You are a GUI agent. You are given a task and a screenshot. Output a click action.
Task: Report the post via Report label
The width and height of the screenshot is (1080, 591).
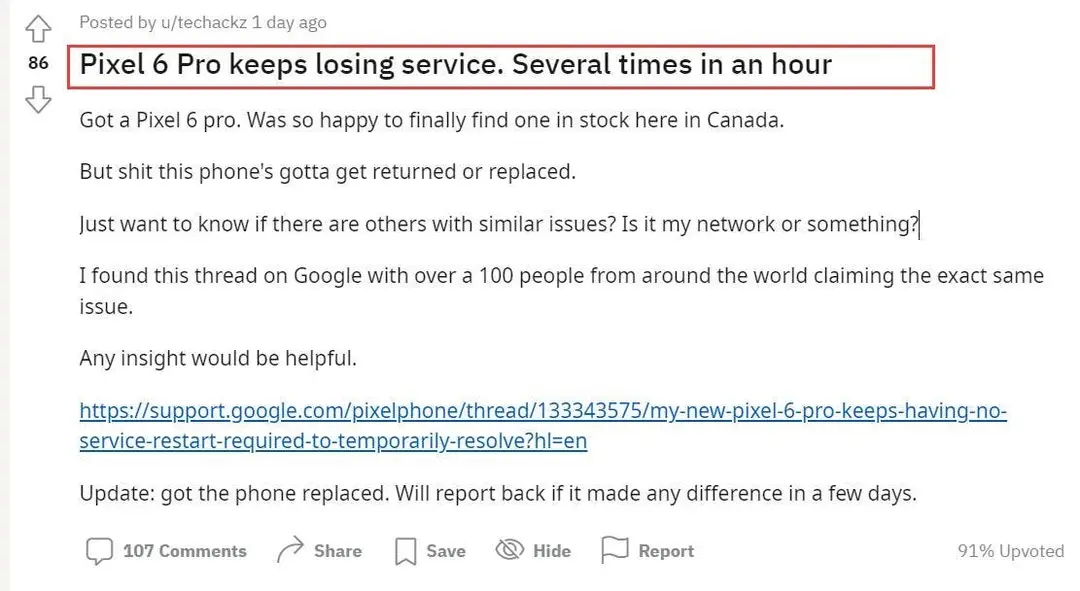tap(666, 551)
